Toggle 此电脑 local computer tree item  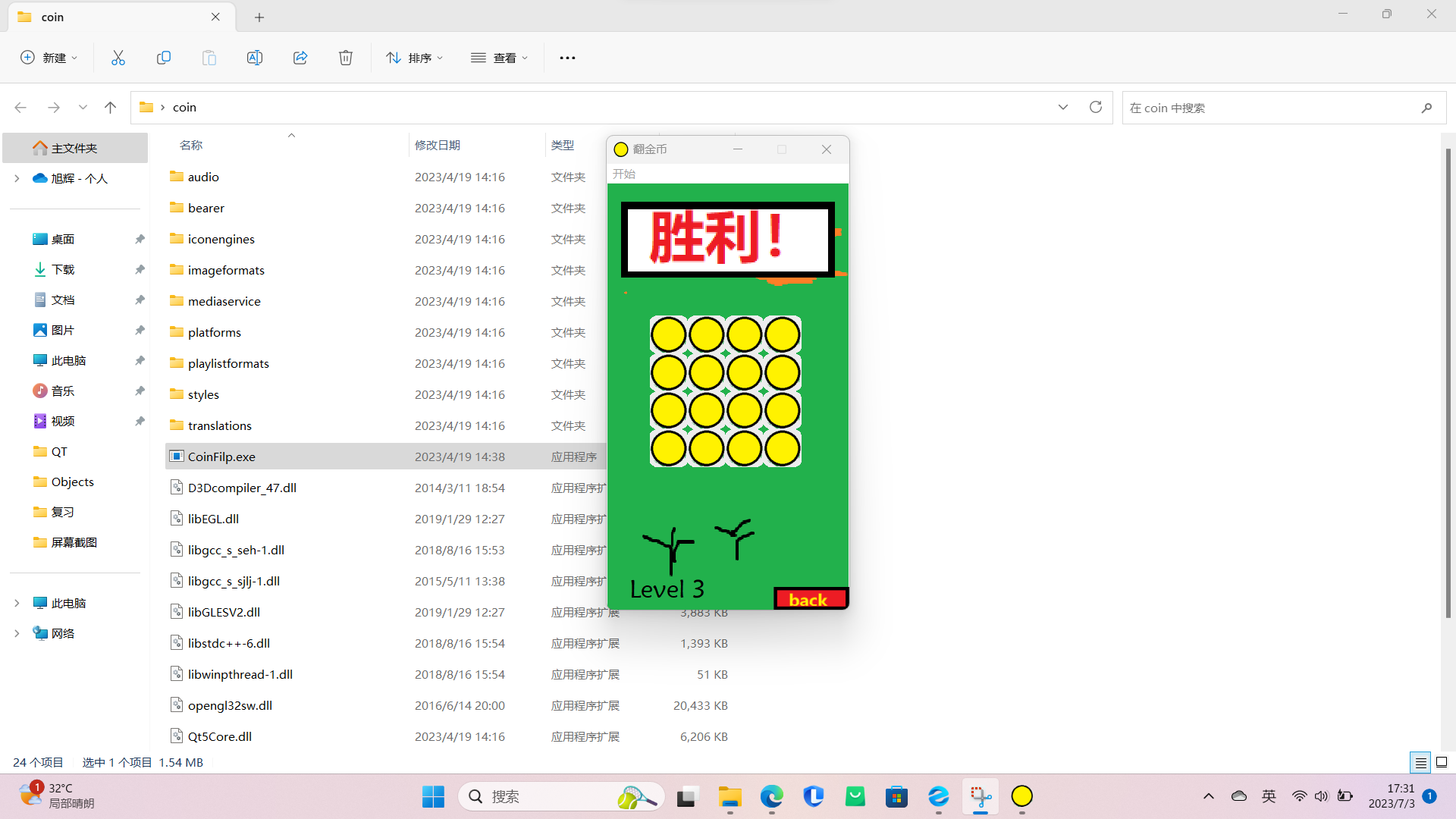pos(16,602)
